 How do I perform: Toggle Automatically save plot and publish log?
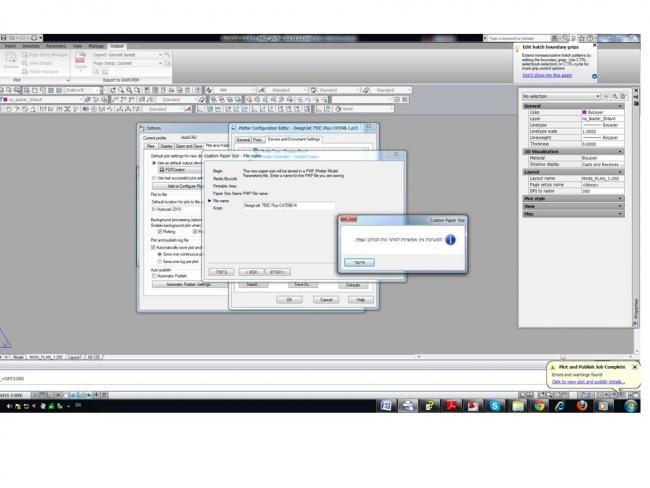tap(154, 248)
